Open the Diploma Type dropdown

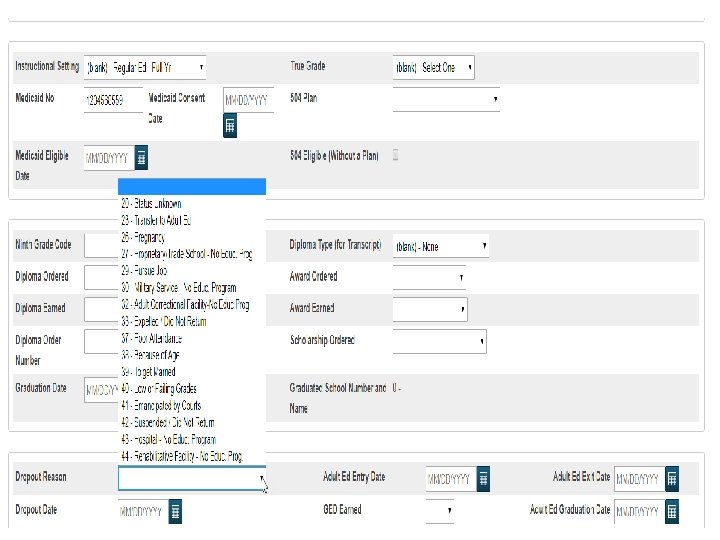(x=441, y=246)
